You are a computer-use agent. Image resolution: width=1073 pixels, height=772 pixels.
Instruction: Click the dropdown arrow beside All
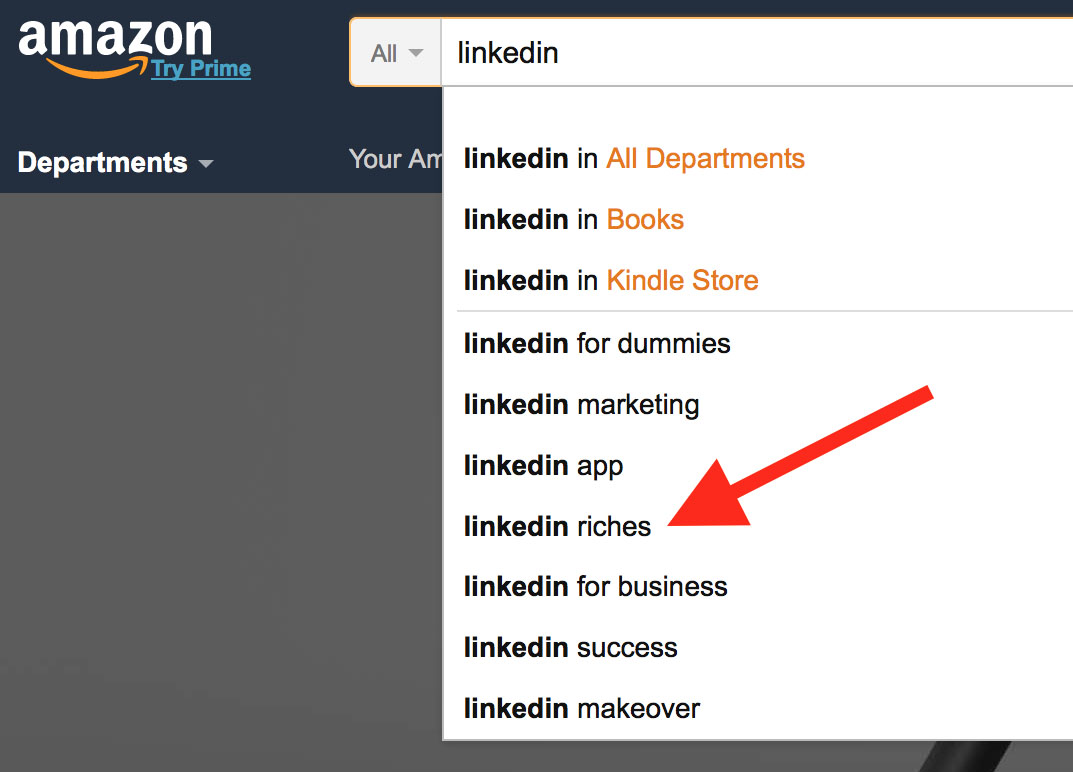[415, 53]
